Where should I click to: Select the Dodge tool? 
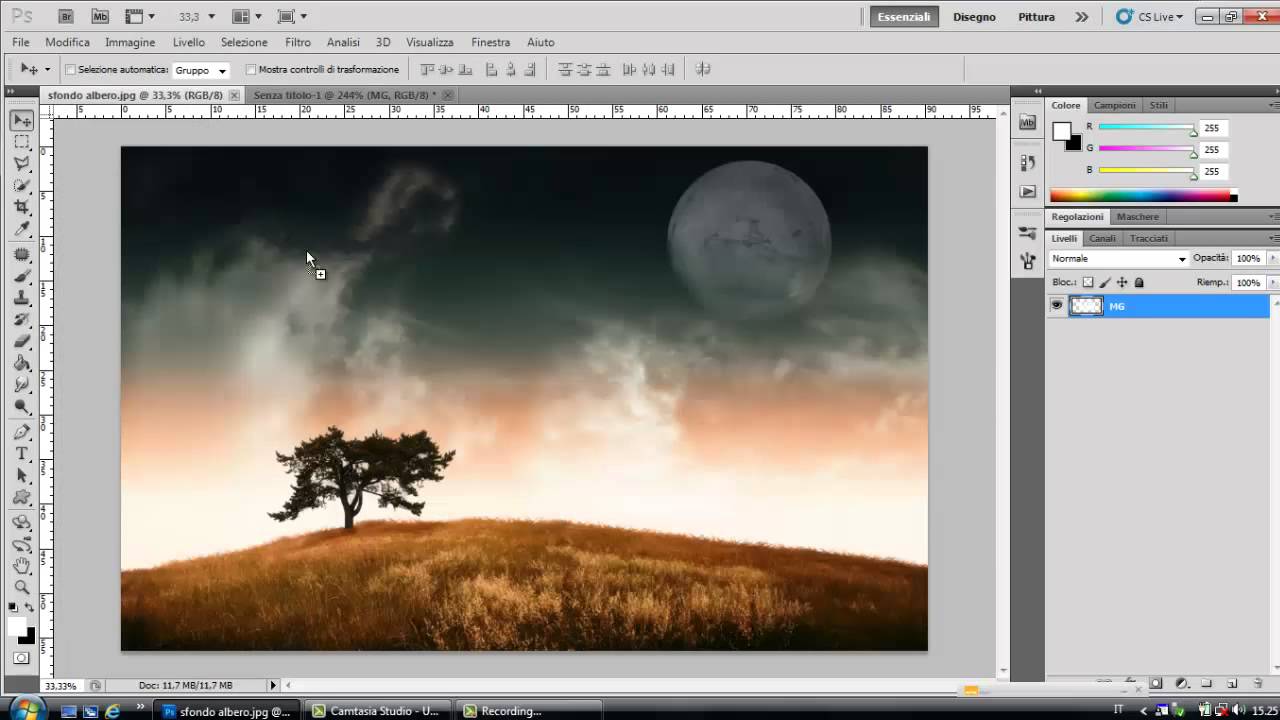pos(22,406)
